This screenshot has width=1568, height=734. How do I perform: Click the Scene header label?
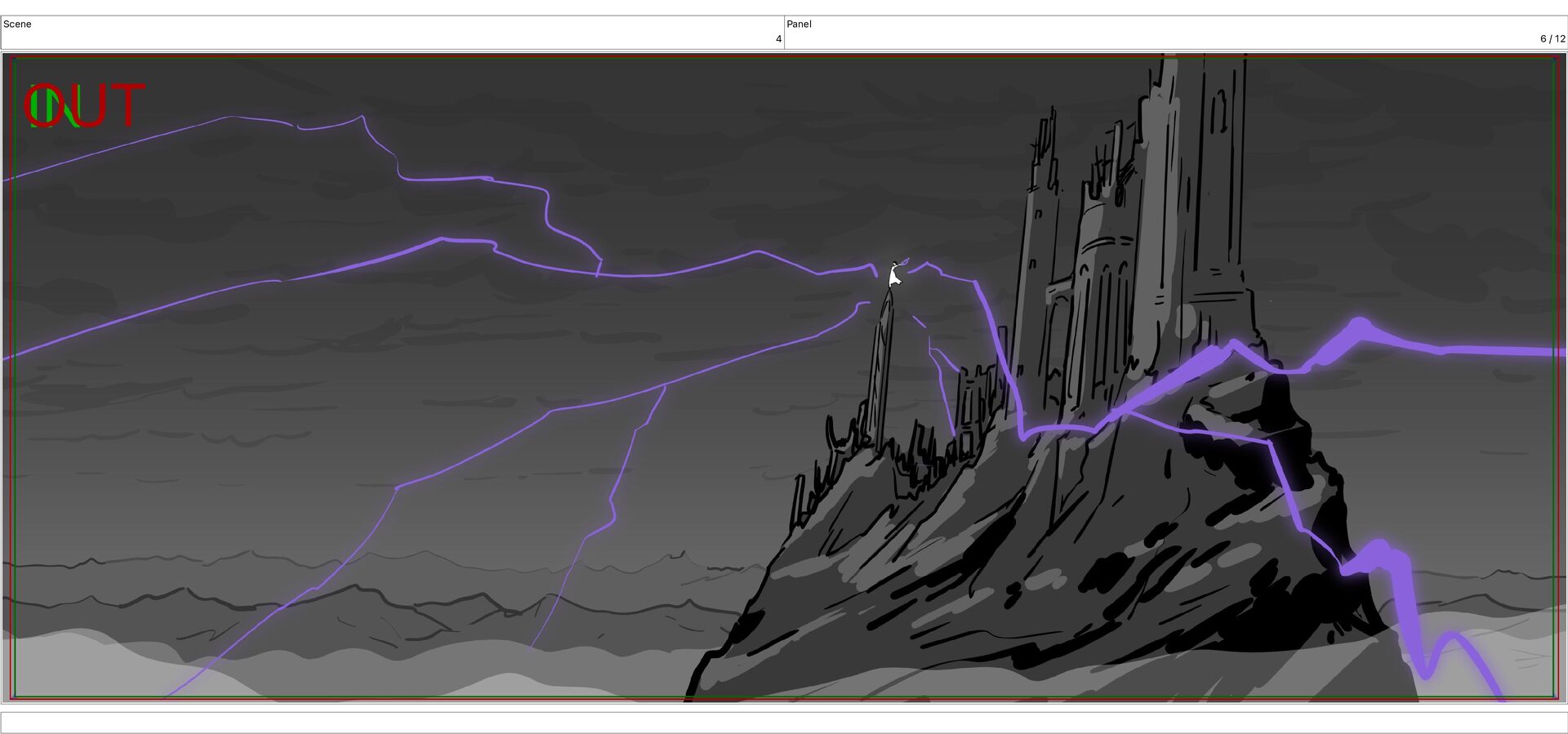pyautogui.click(x=17, y=24)
